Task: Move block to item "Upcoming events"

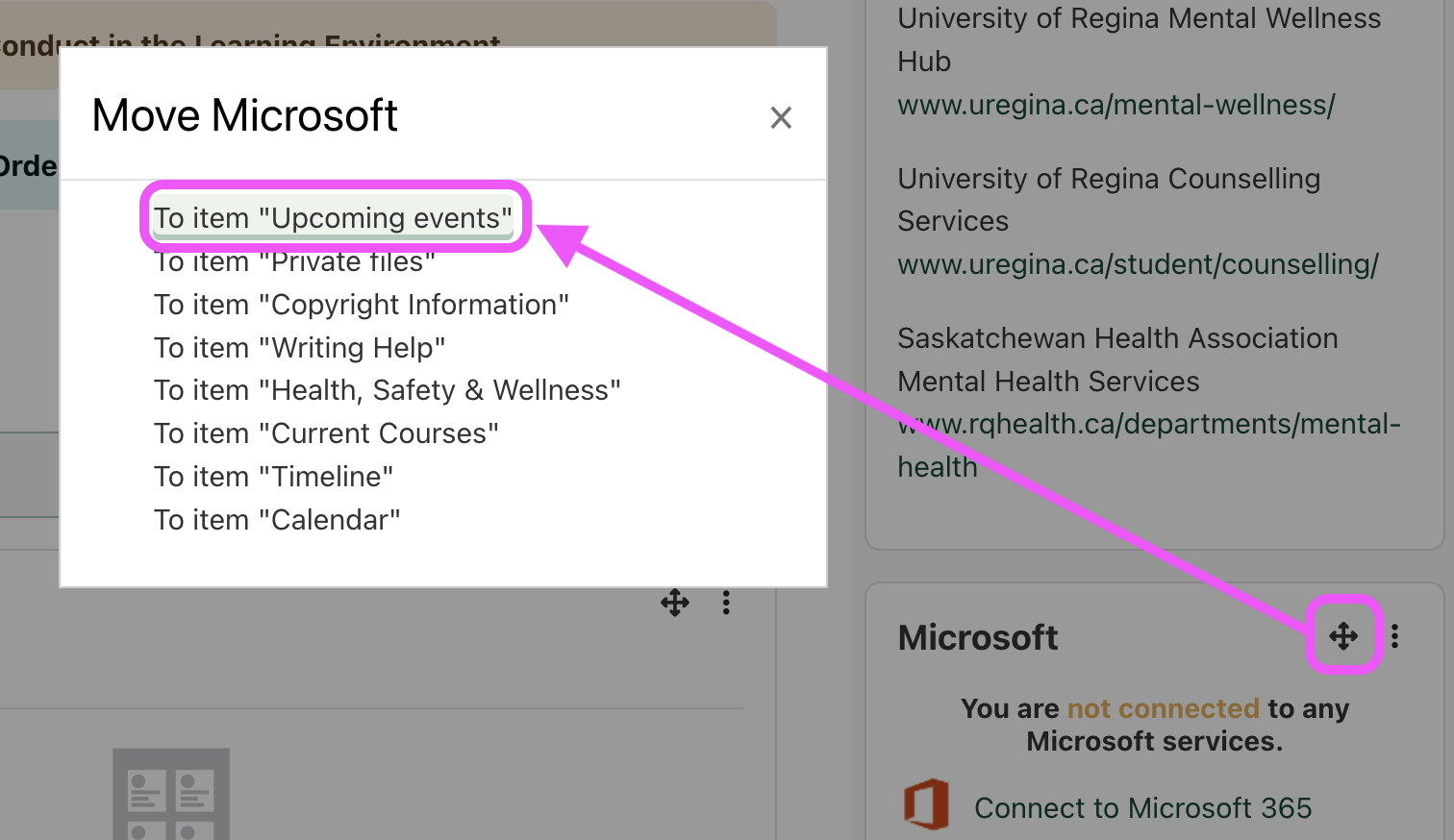Action: (x=333, y=217)
